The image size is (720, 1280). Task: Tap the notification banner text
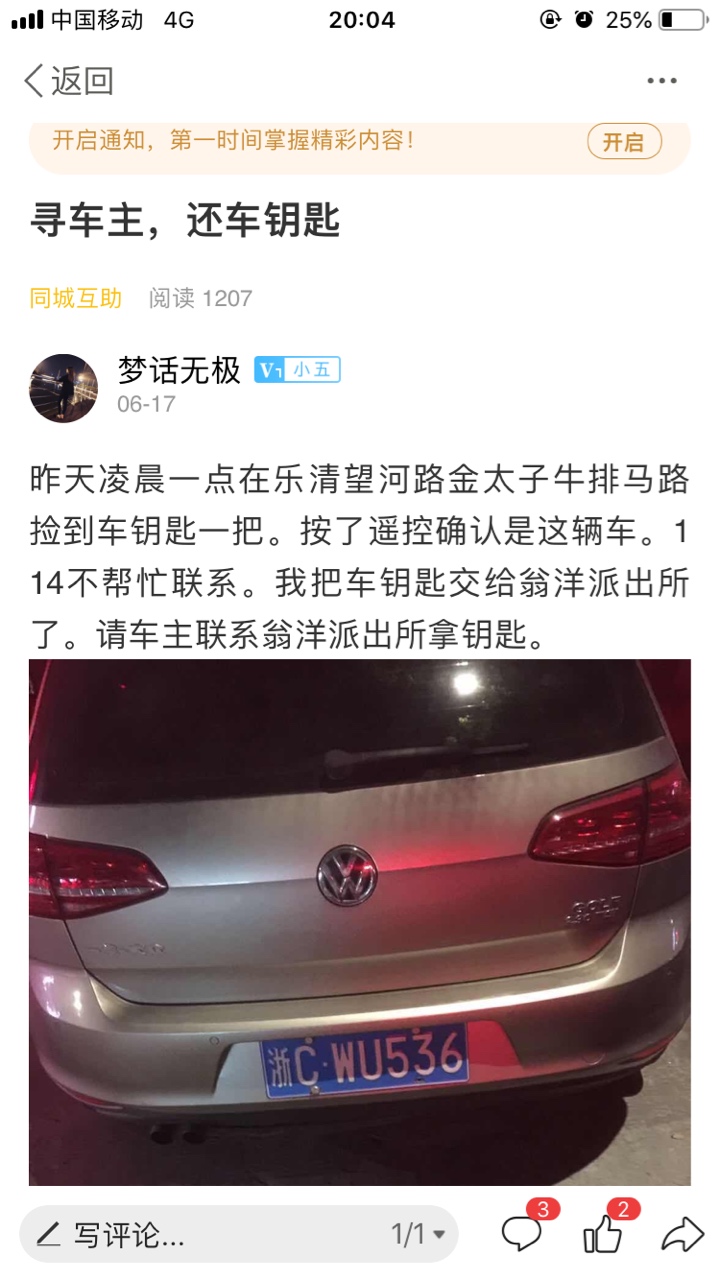click(x=233, y=141)
